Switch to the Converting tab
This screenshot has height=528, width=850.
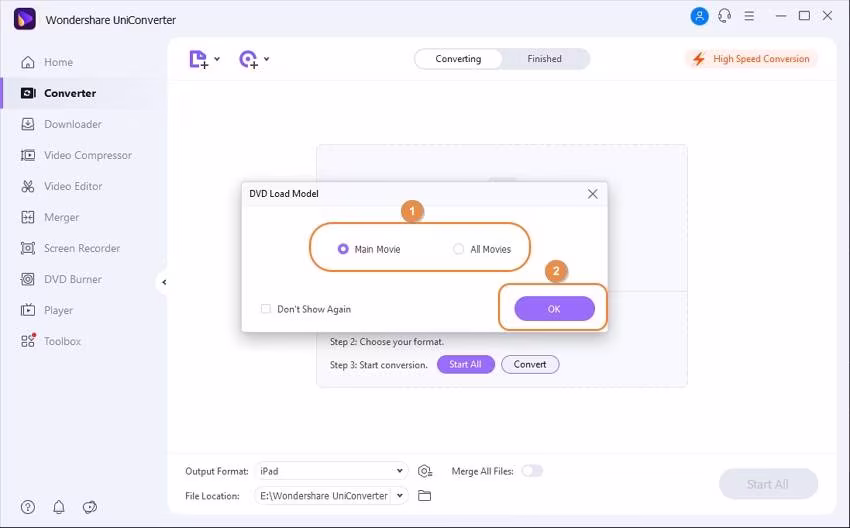pos(458,59)
